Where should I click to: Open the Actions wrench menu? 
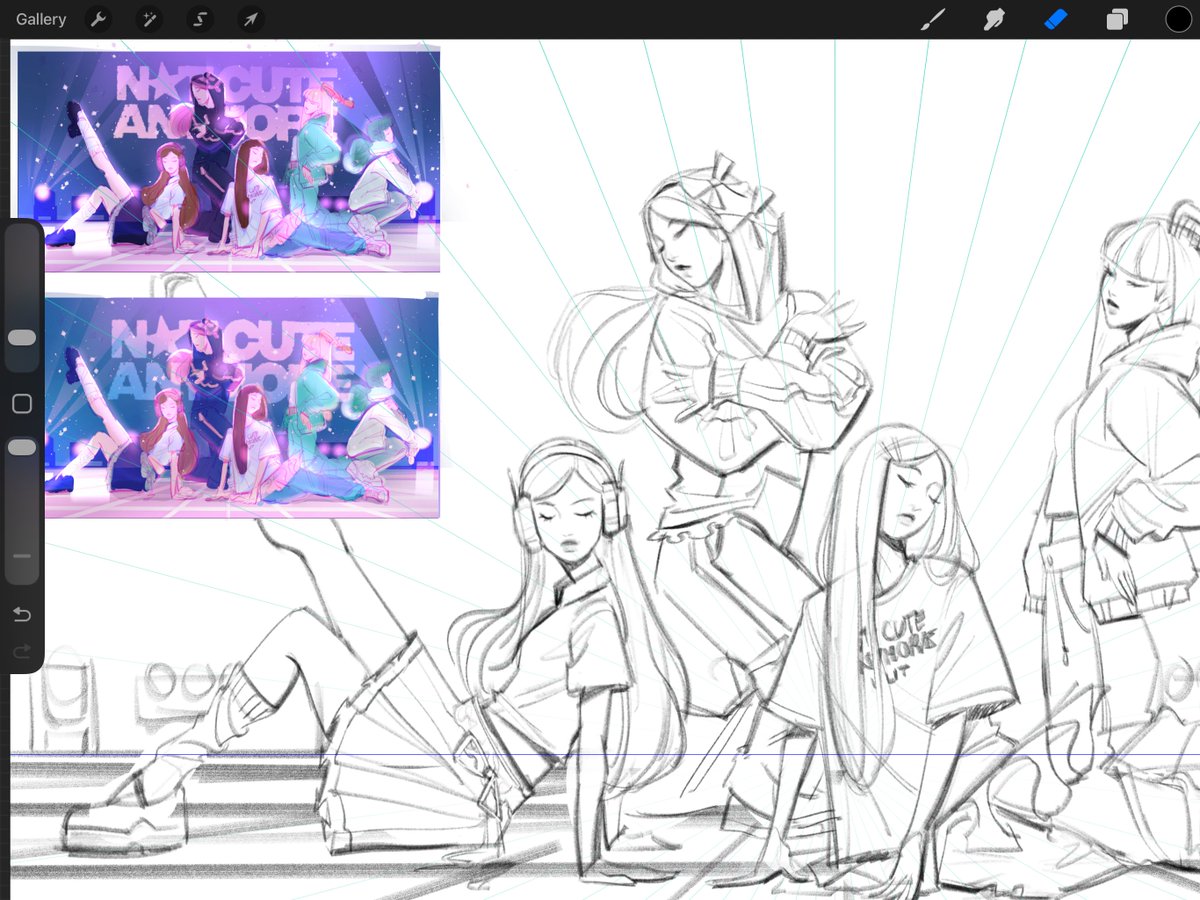(x=97, y=19)
